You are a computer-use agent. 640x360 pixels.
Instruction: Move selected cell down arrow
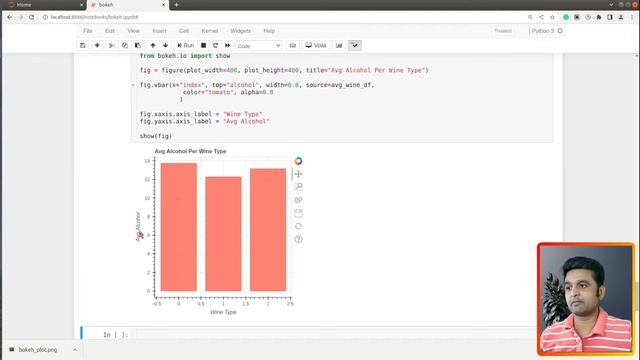(x=165, y=45)
